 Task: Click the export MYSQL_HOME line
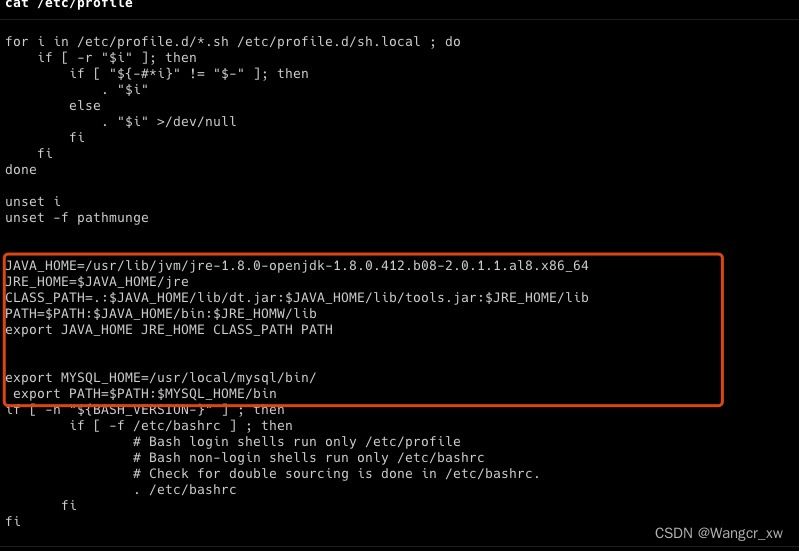161,378
